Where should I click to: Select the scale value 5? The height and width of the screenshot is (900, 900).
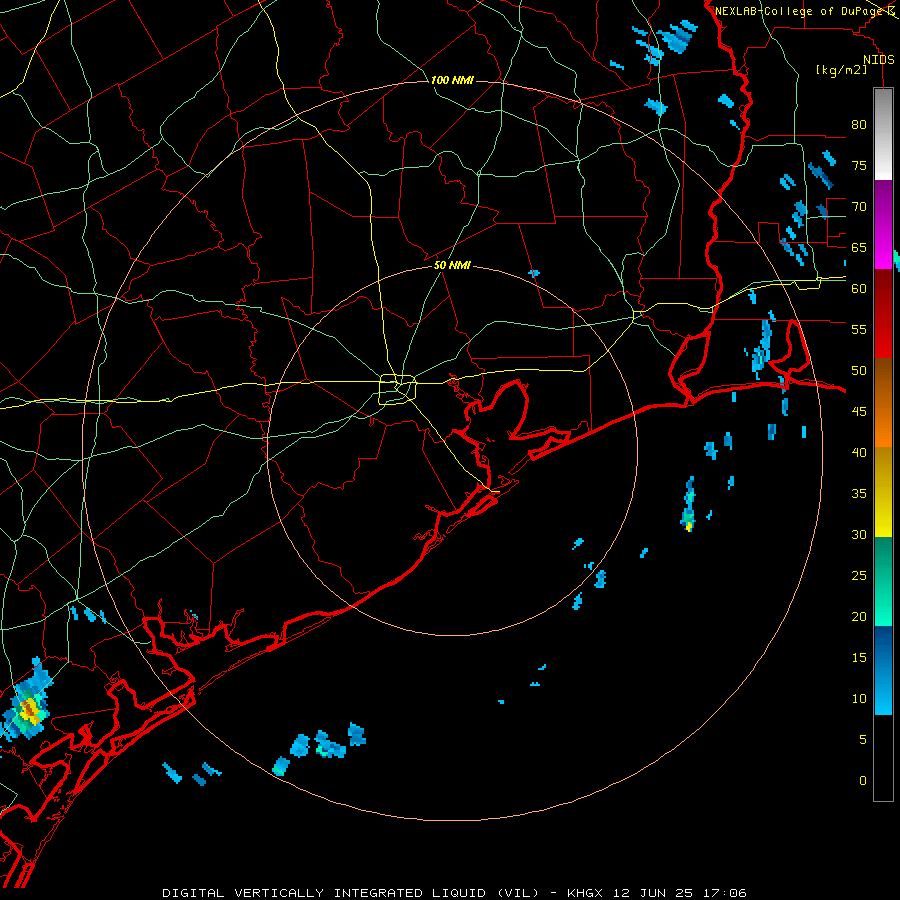point(863,739)
